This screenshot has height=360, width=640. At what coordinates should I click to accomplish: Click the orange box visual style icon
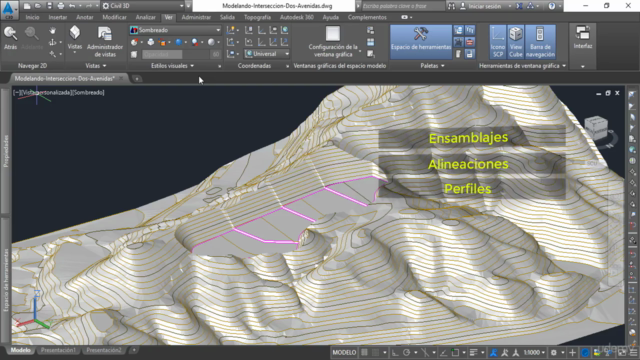coord(162,42)
